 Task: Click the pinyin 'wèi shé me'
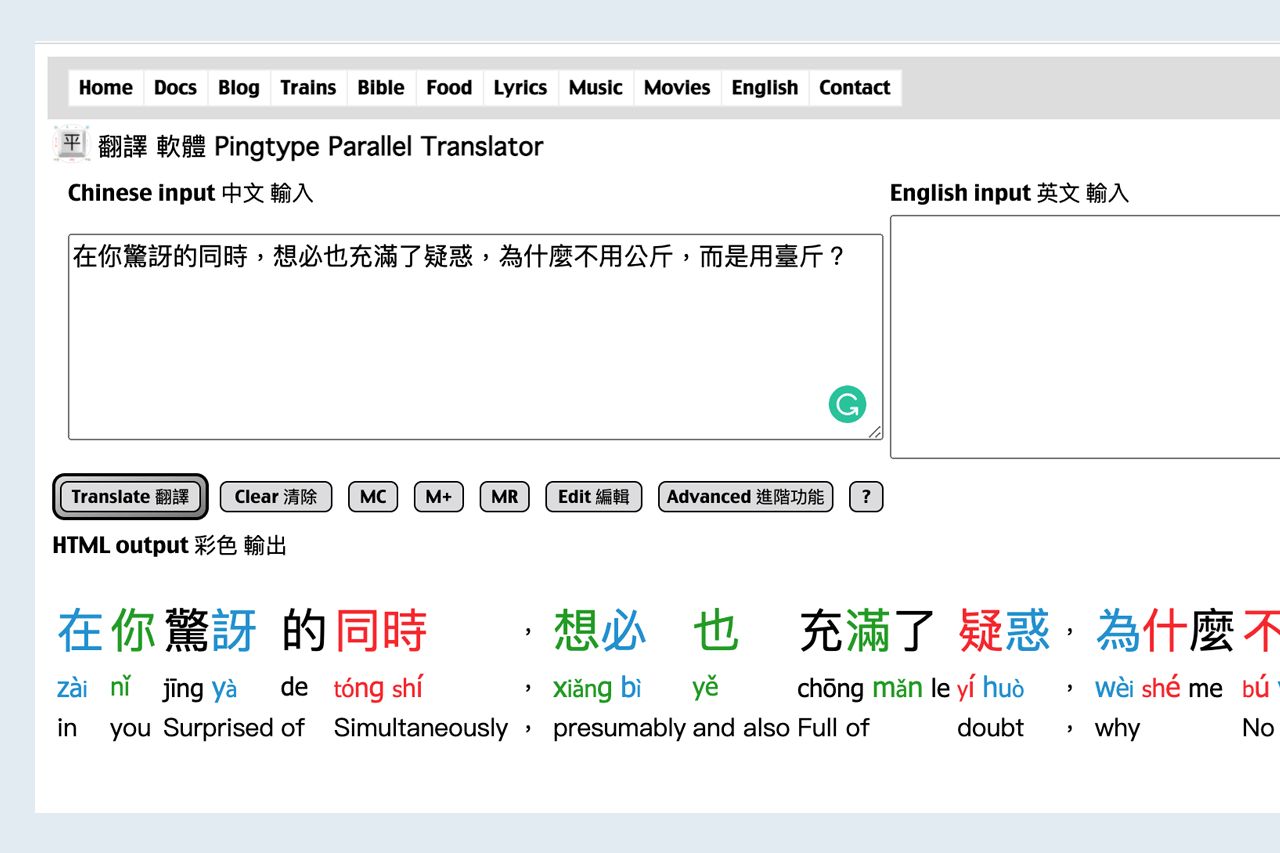1159,688
